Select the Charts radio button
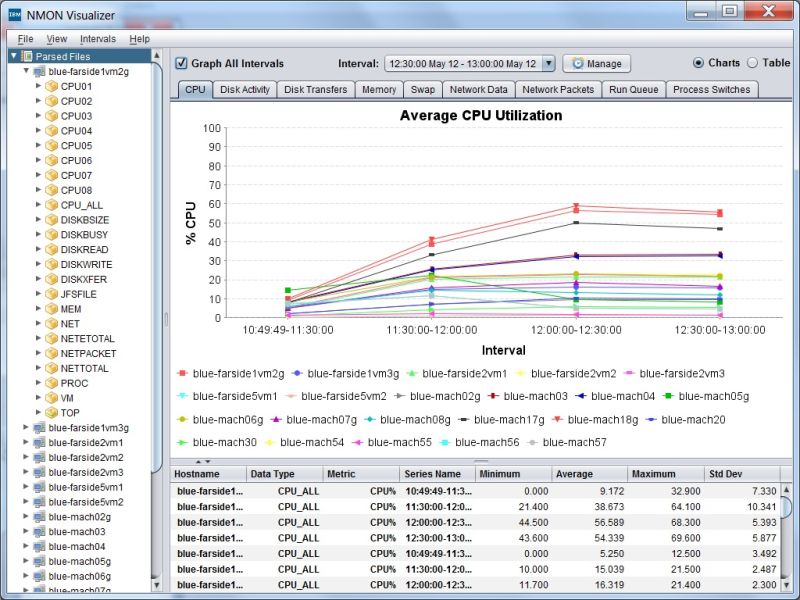This screenshot has width=800, height=600. coord(698,63)
